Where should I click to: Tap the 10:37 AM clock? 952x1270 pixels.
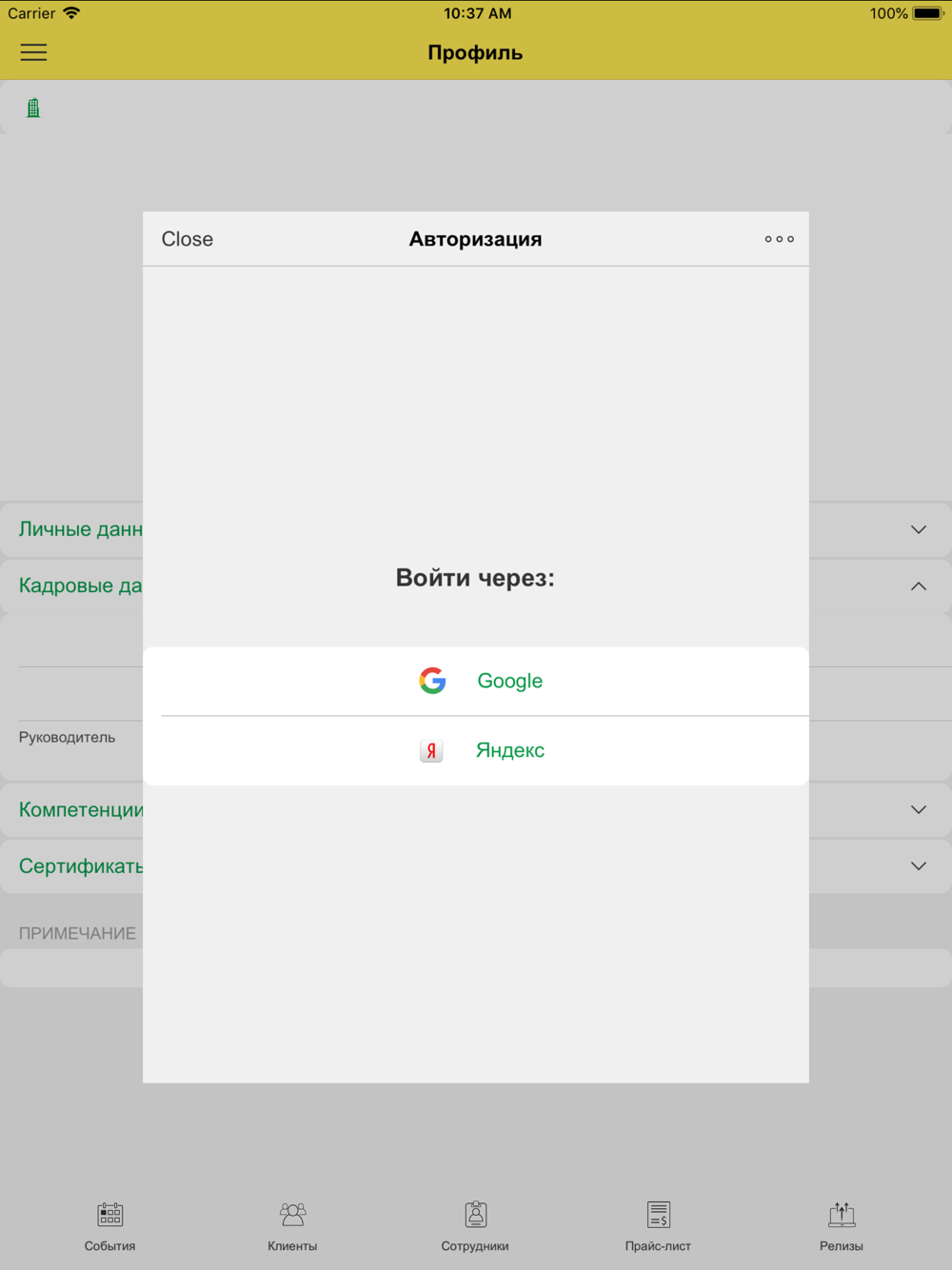coord(477,13)
